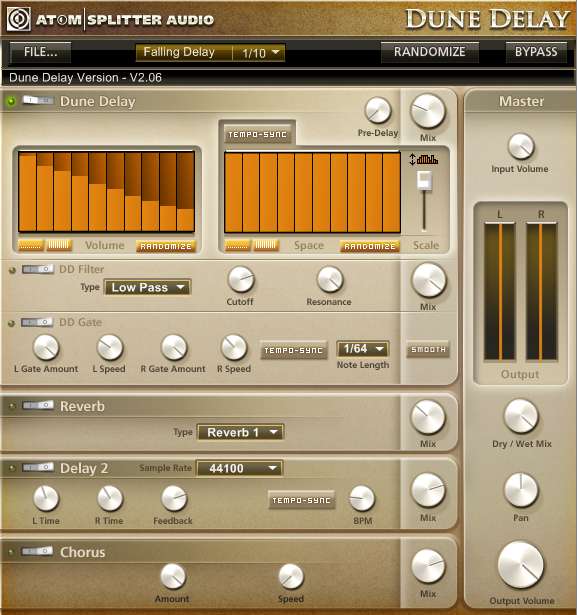Click the Cutoff knob
Image resolution: width=577 pixels, height=615 pixels.
tap(241, 280)
